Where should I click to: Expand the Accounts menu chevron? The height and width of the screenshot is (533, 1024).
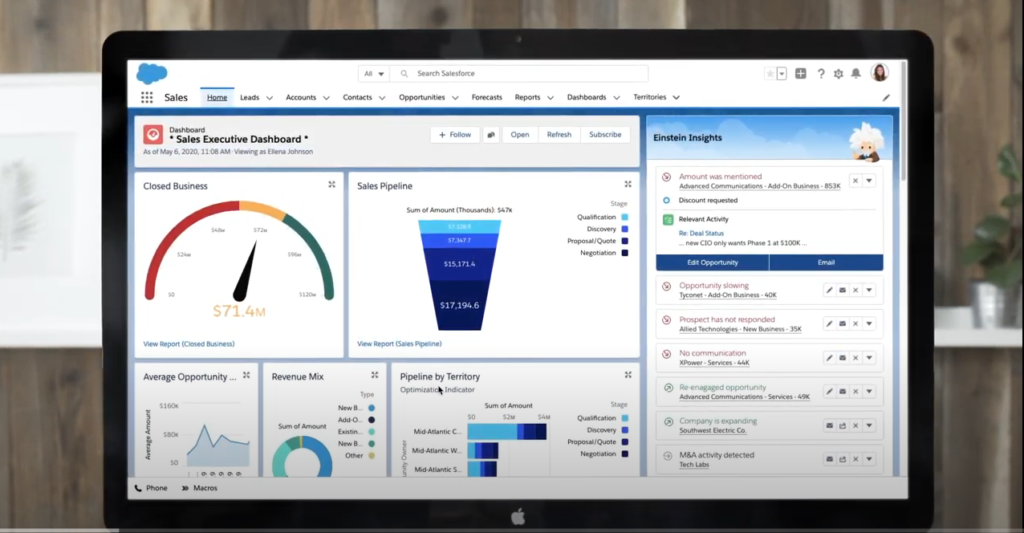pyautogui.click(x=326, y=98)
